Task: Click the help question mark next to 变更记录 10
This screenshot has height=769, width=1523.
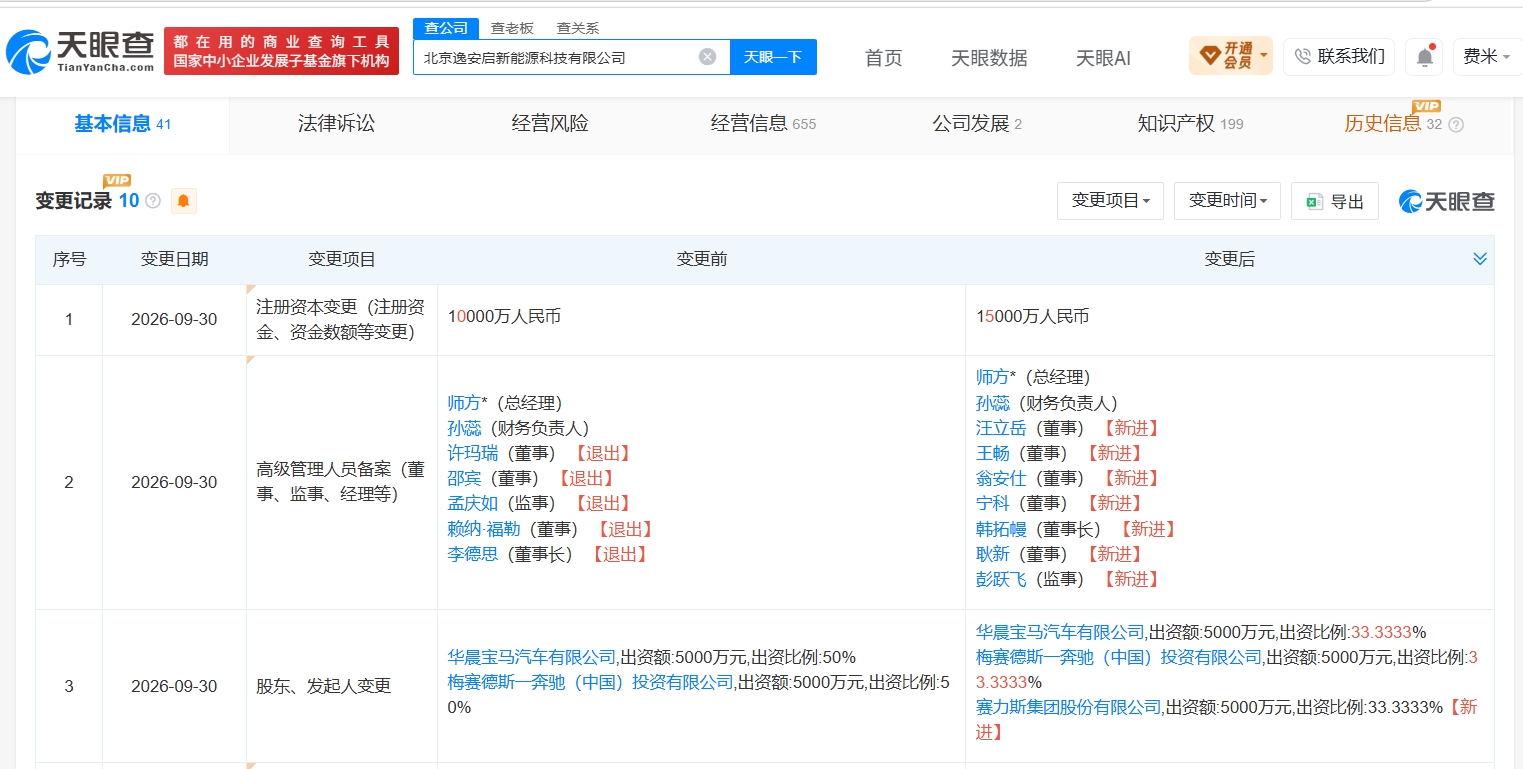Action: 153,201
